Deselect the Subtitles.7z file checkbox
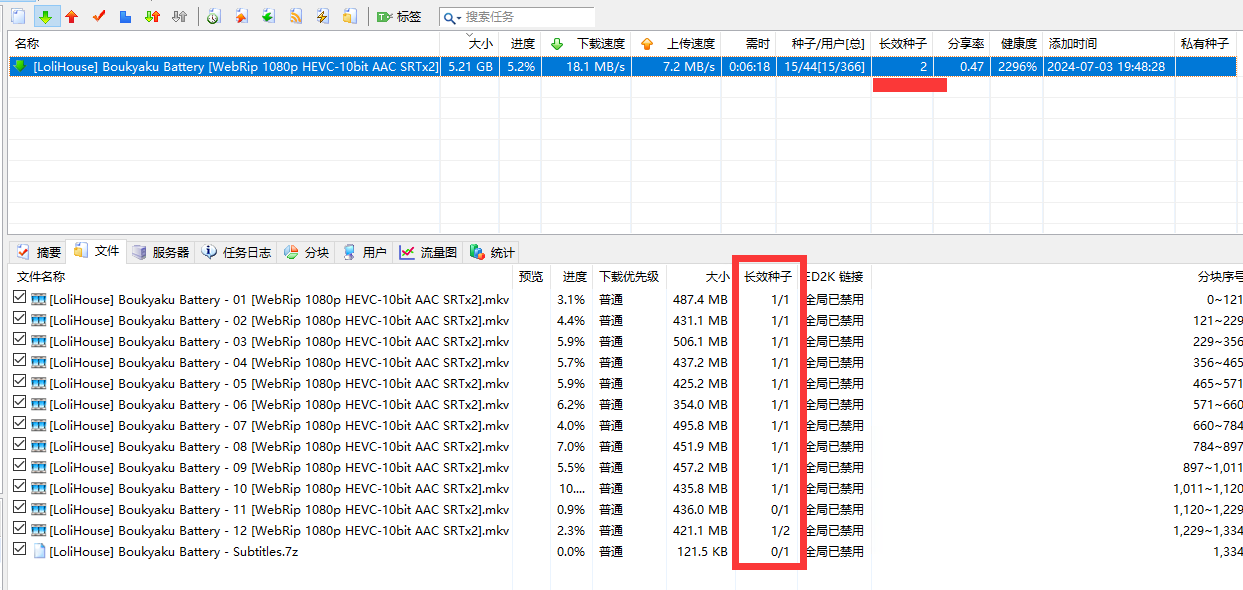 coord(19,551)
